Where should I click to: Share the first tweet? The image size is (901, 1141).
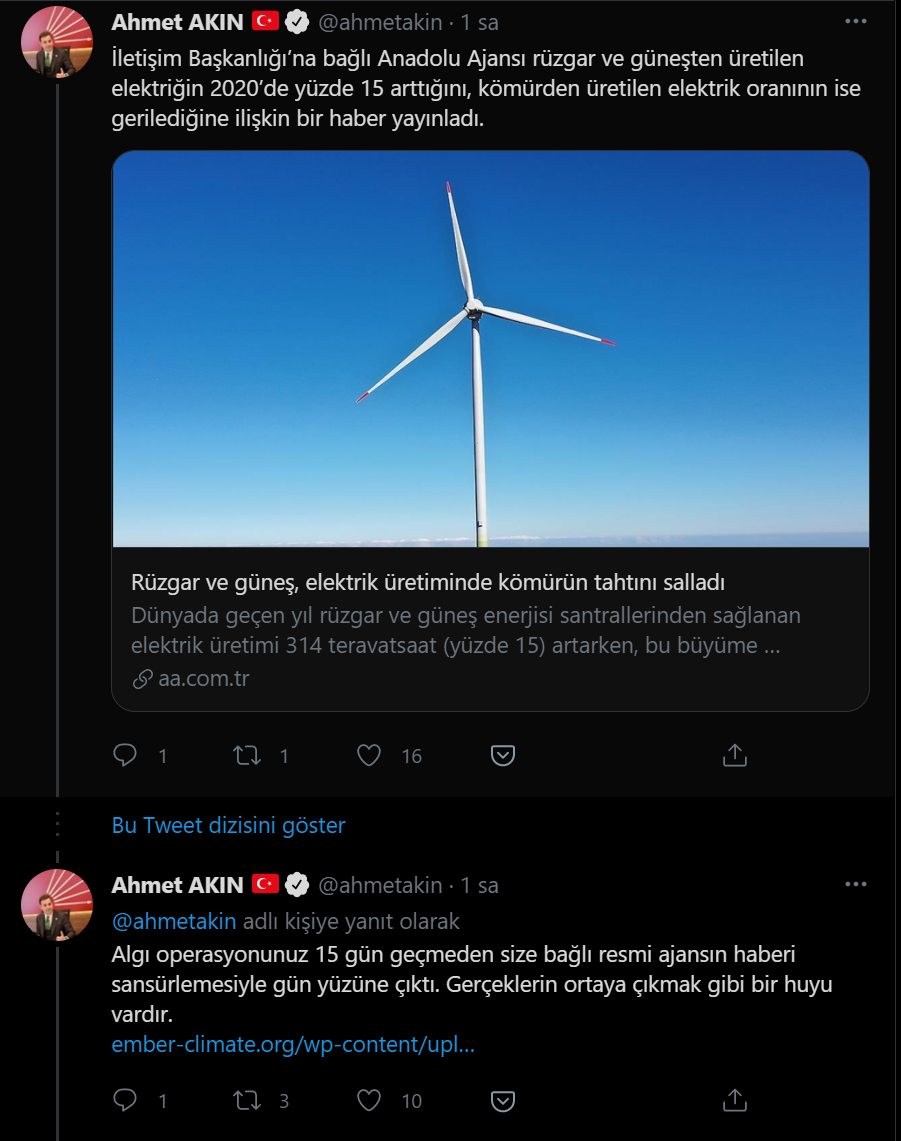[x=735, y=755]
